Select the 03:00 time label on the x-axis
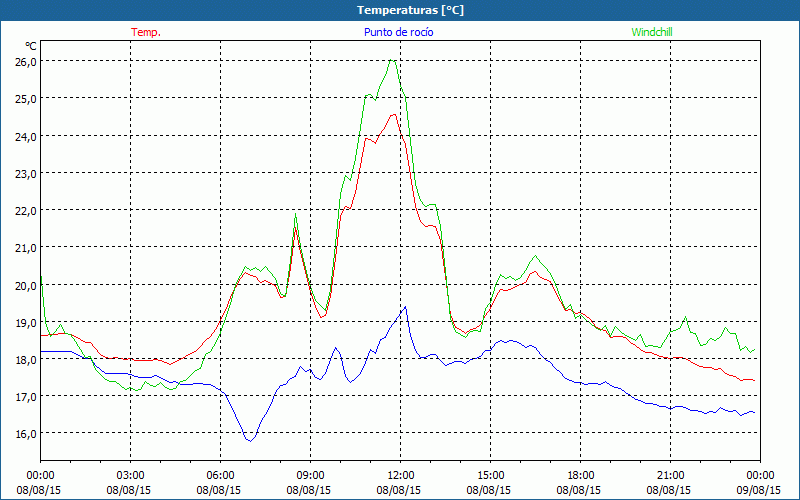The height and width of the screenshot is (500, 800). (130, 475)
